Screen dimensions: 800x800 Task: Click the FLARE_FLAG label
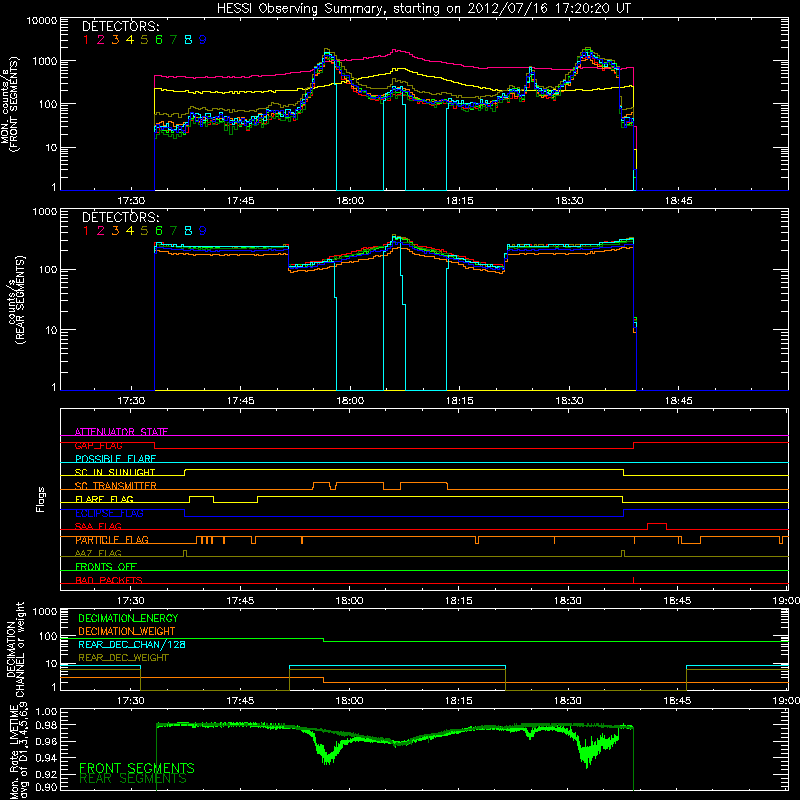pos(104,499)
